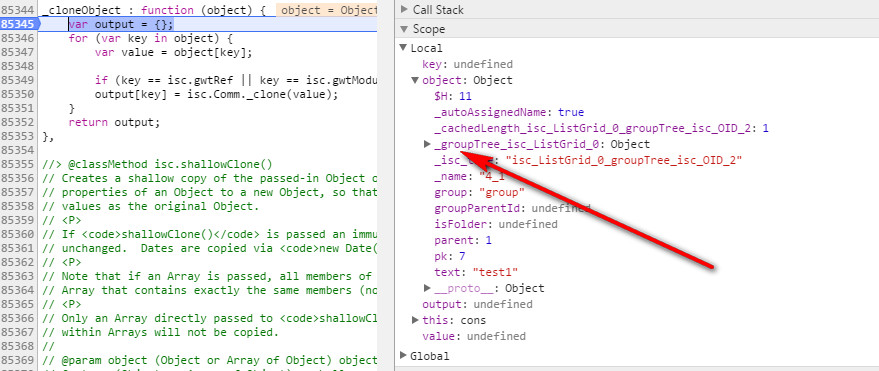Click the inline 'object = Object' value hint

tap(328, 10)
